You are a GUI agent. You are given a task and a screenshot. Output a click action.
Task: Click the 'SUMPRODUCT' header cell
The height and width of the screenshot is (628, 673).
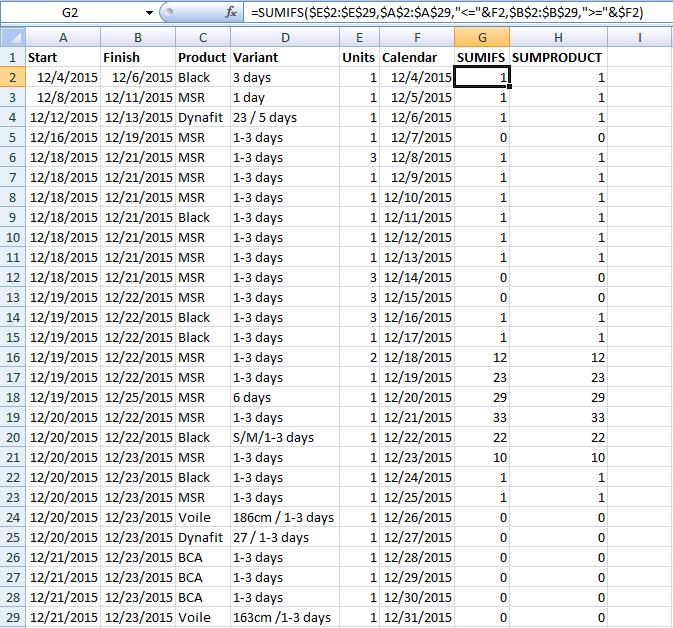click(558, 57)
